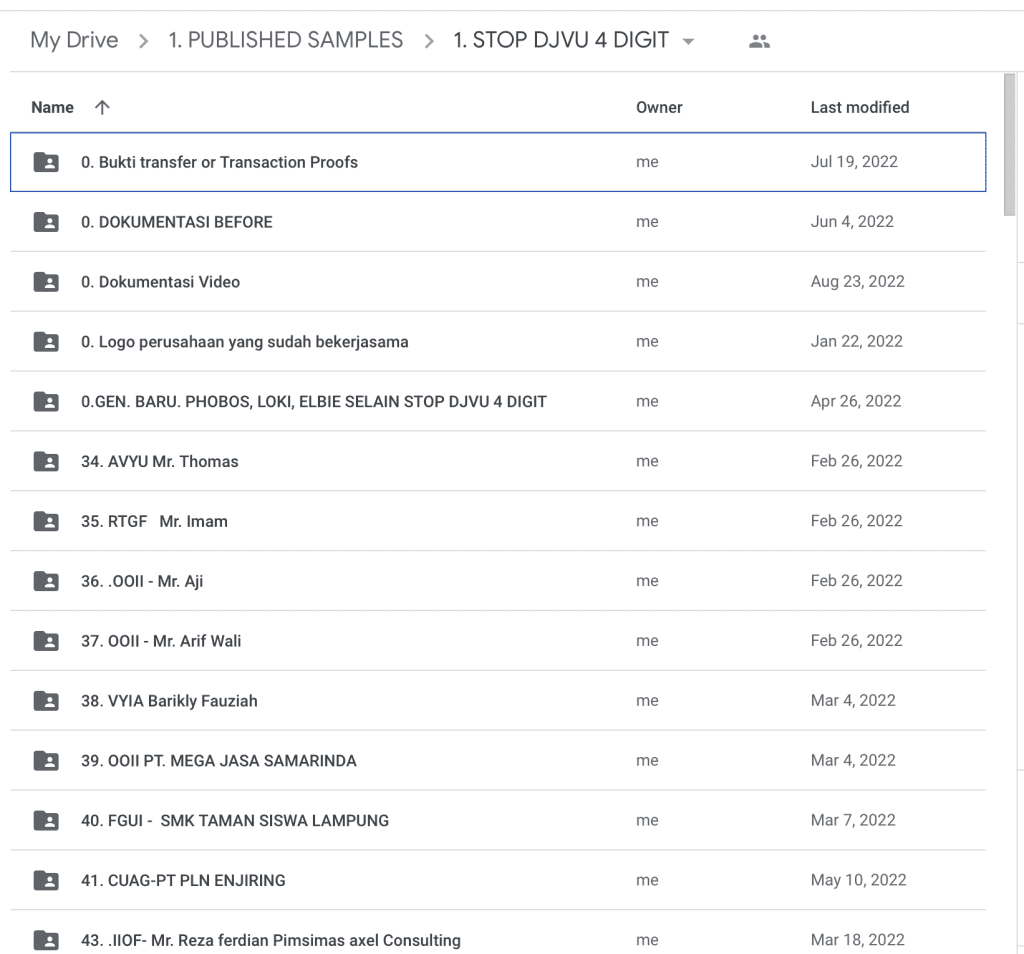The width and height of the screenshot is (1024, 954).
Task: Select the '0. Dokumentasi Video' folder name
Action: [x=160, y=282]
